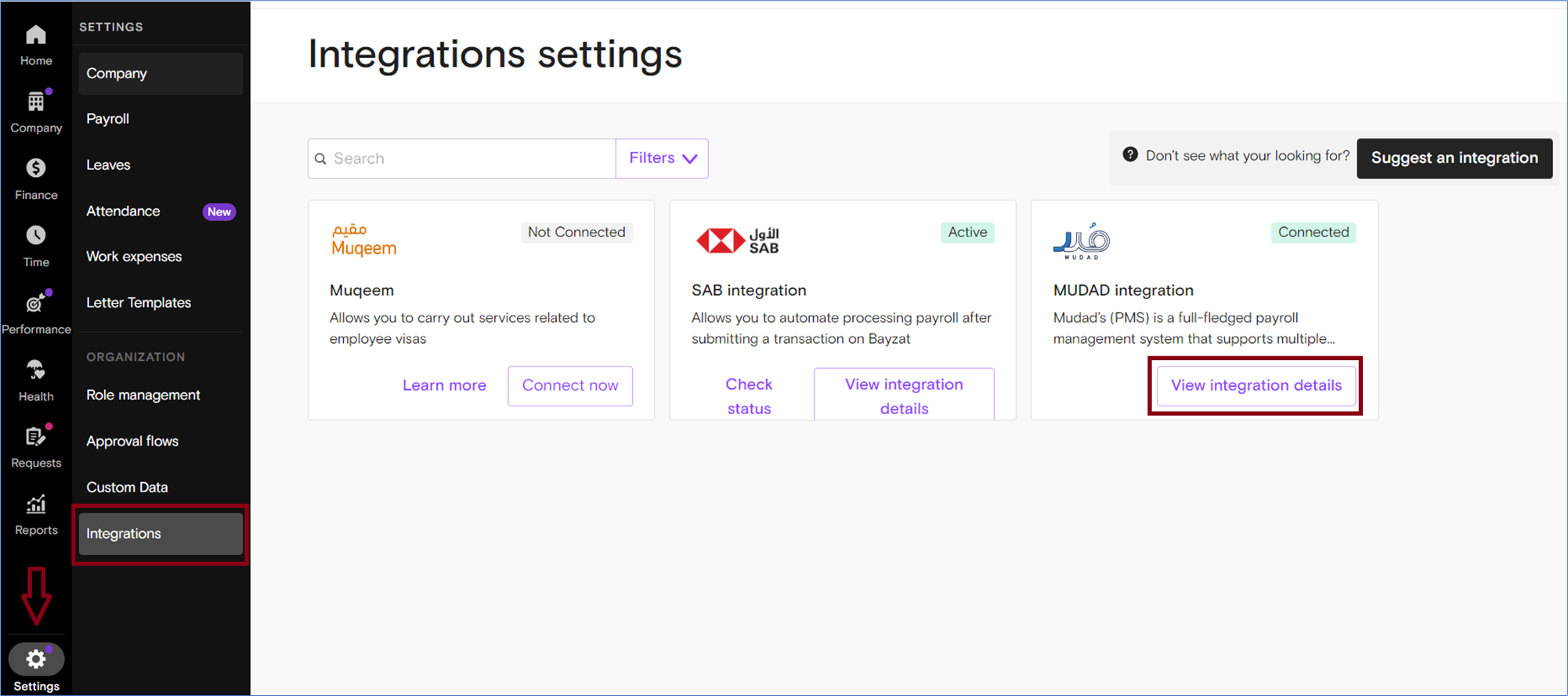Open Integrations settings item

[x=161, y=534]
